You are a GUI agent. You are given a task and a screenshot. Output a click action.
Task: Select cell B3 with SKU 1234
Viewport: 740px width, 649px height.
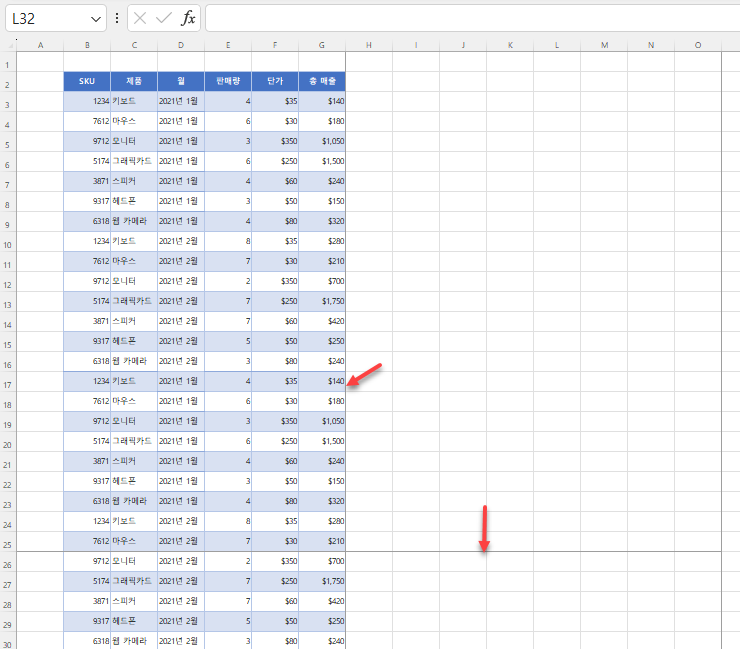point(87,101)
